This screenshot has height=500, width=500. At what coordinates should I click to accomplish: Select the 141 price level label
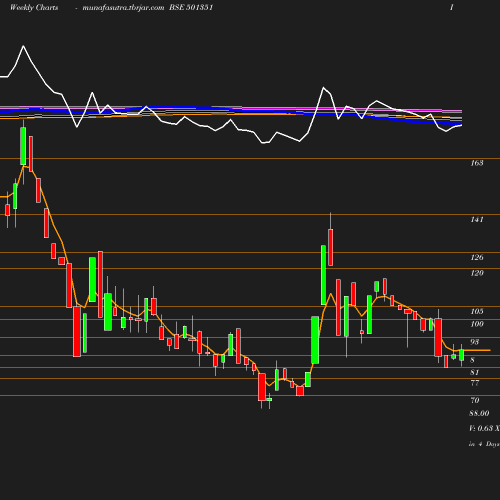point(477,219)
